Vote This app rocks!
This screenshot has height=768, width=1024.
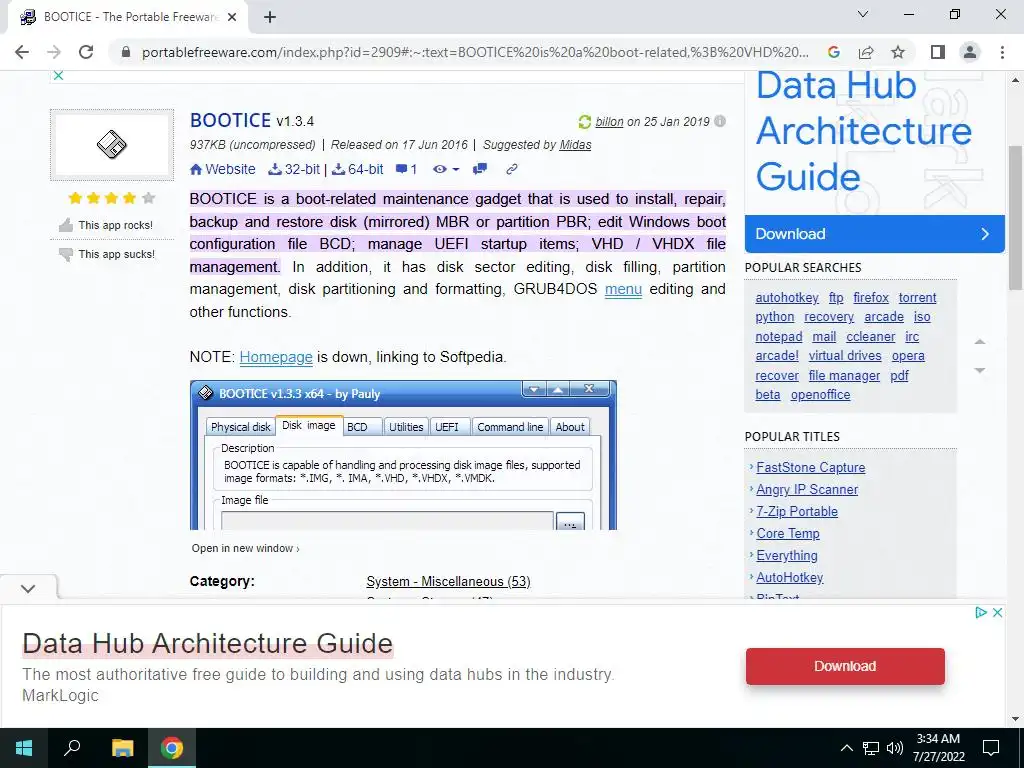pos(105,225)
